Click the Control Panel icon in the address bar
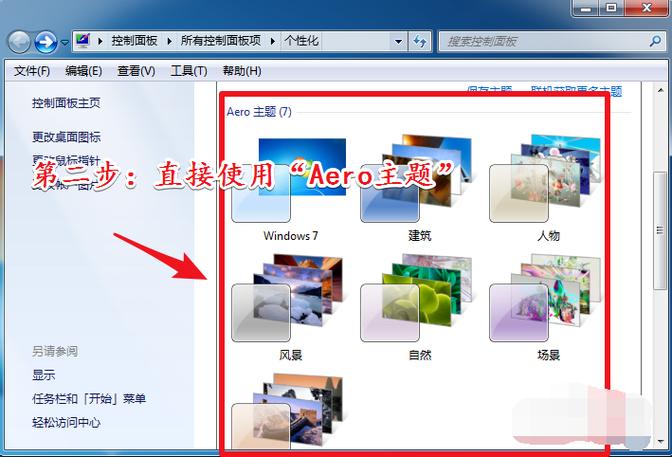Image resolution: width=672 pixels, height=457 pixels. coord(84,42)
